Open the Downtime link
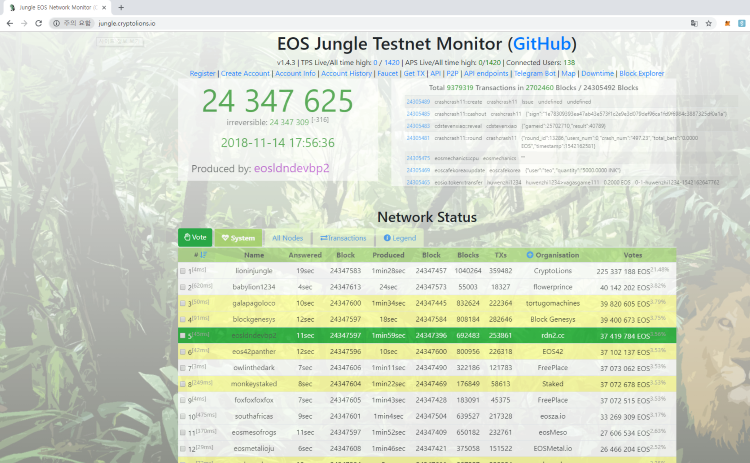Viewport: 750px width, 463px height. tap(597, 73)
